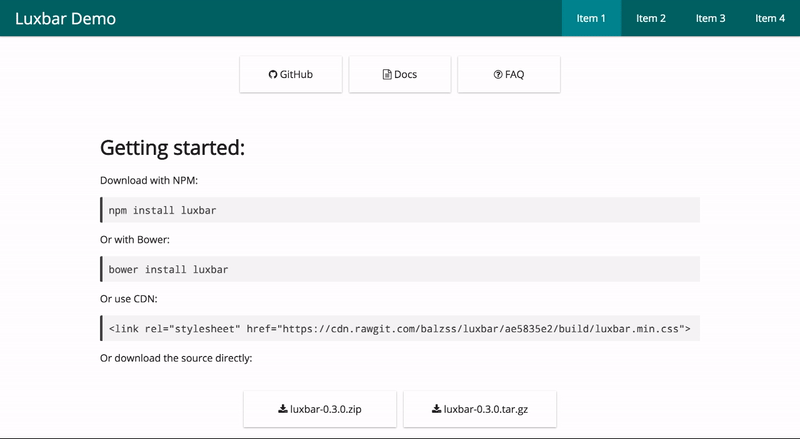Choose Item 4 in the navbar

click(770, 18)
